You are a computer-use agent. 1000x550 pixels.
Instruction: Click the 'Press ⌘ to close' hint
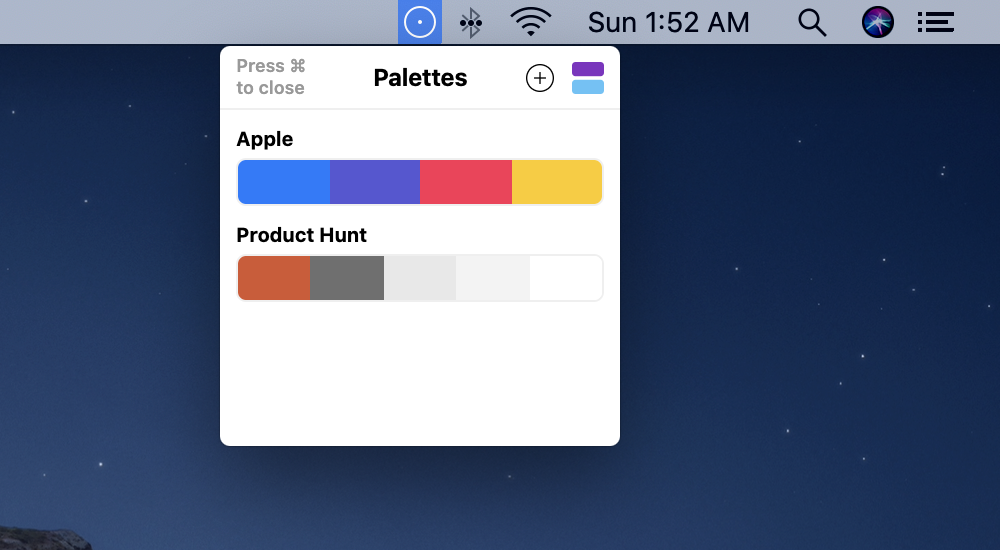[x=271, y=77]
